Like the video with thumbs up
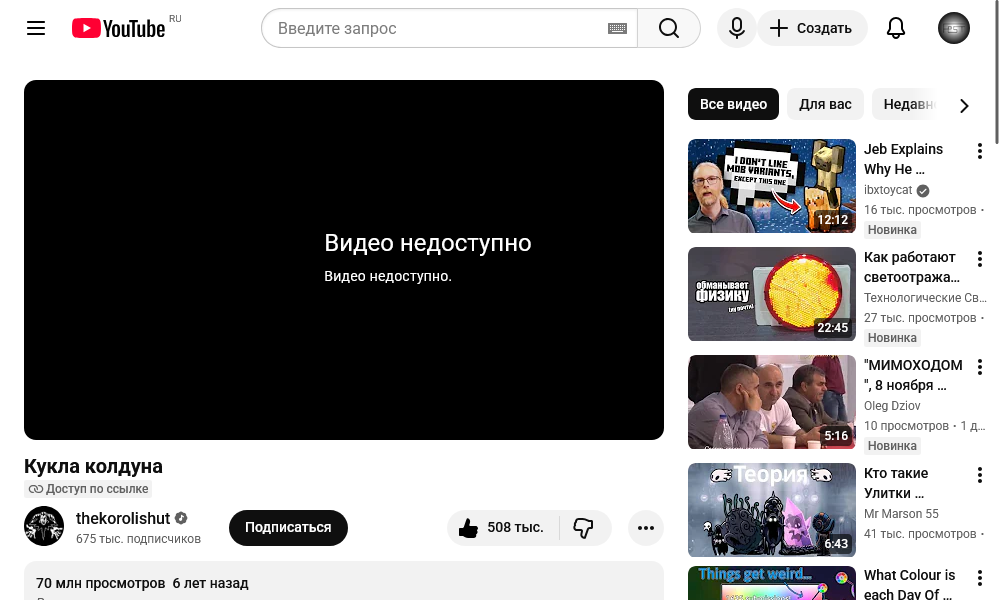Image resolution: width=1000 pixels, height=600 pixels. [x=502, y=528]
